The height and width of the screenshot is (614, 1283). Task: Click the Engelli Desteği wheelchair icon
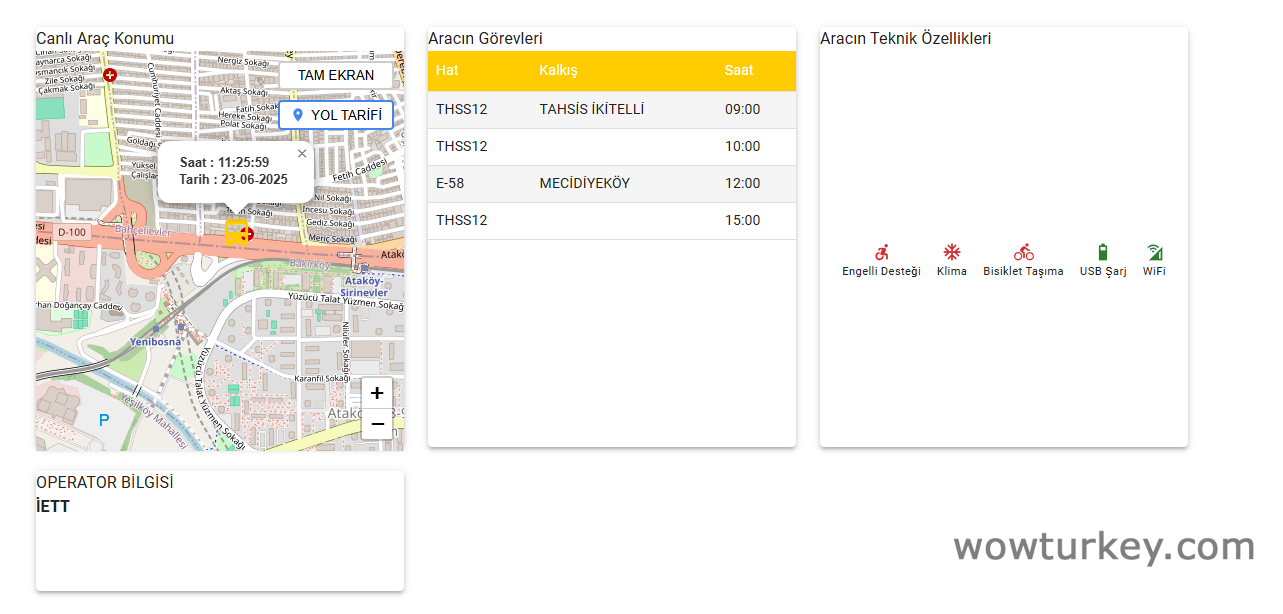[881, 253]
